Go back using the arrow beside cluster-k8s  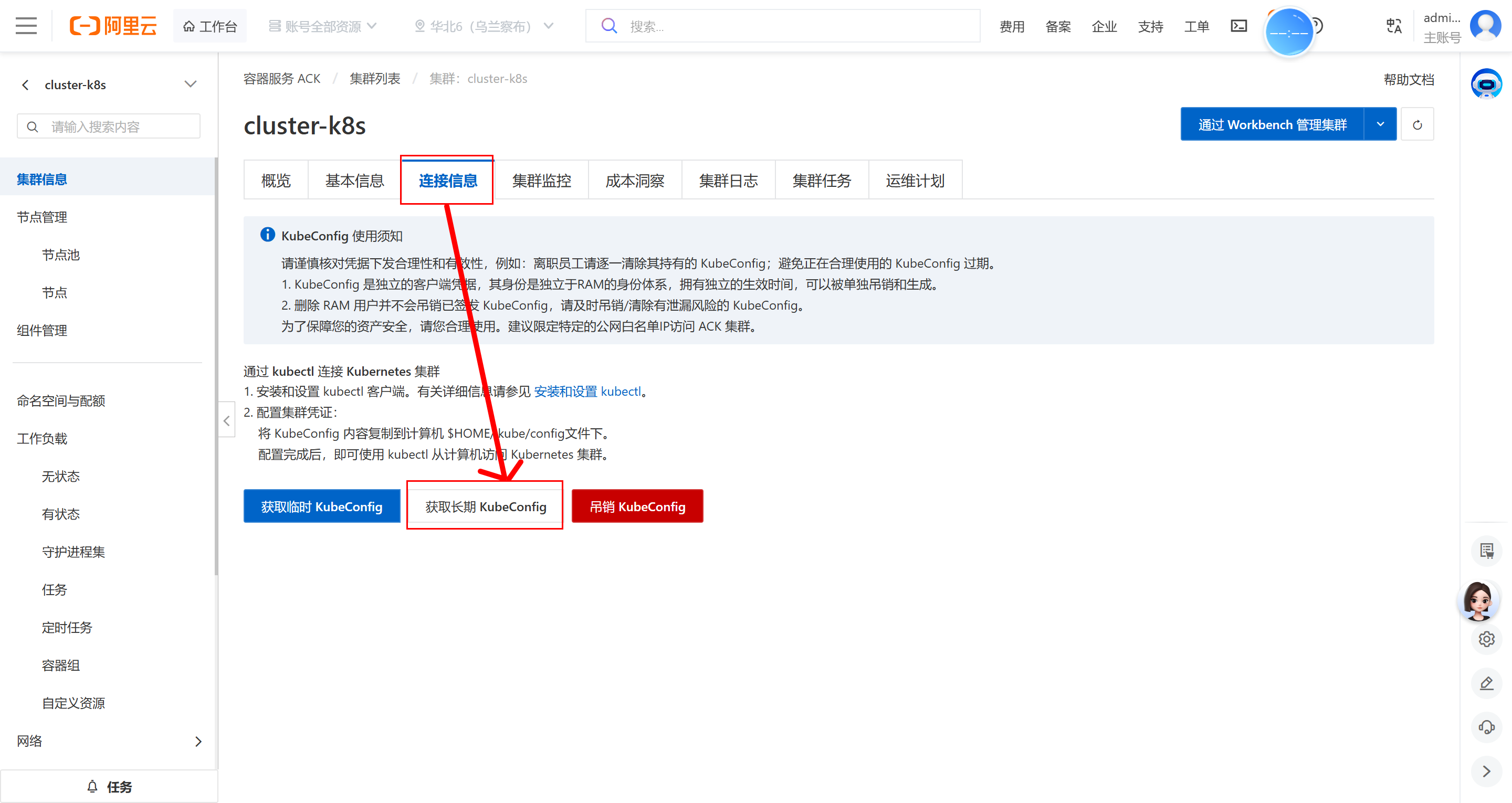coord(25,85)
